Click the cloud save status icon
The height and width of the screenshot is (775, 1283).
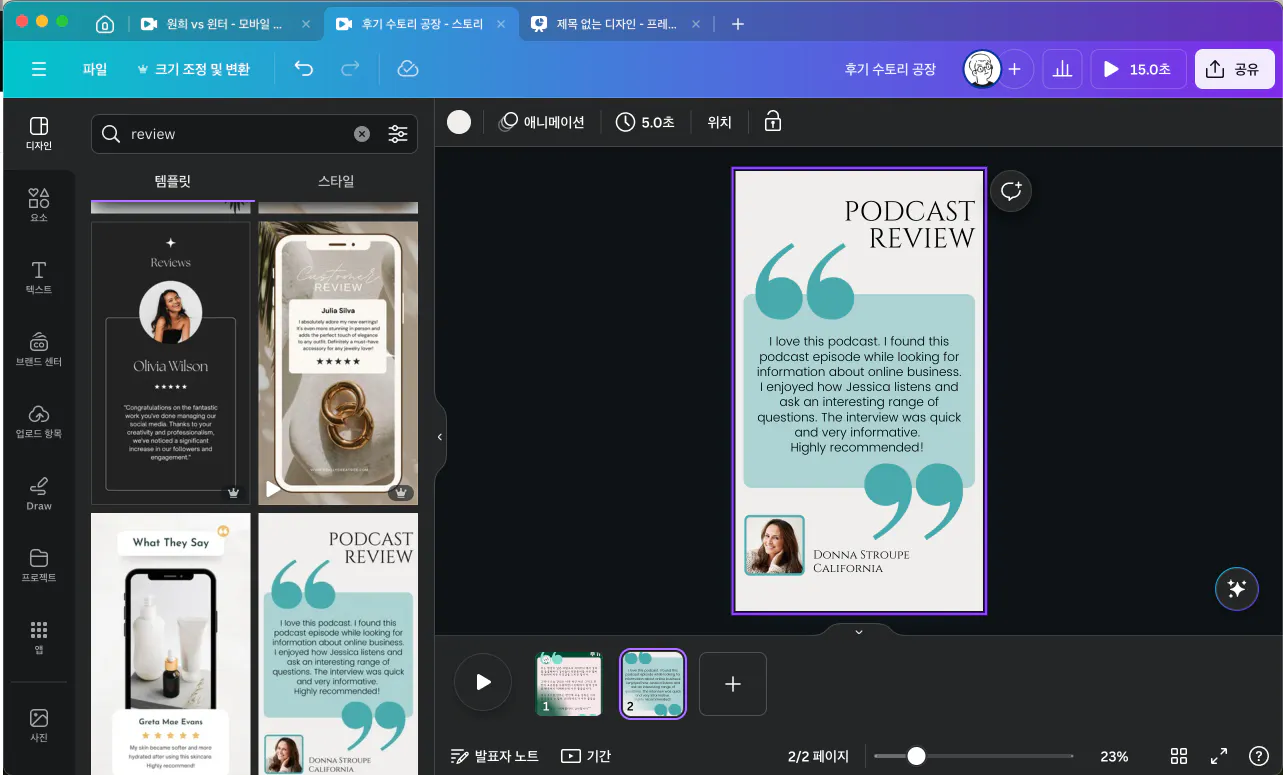pyautogui.click(x=407, y=69)
